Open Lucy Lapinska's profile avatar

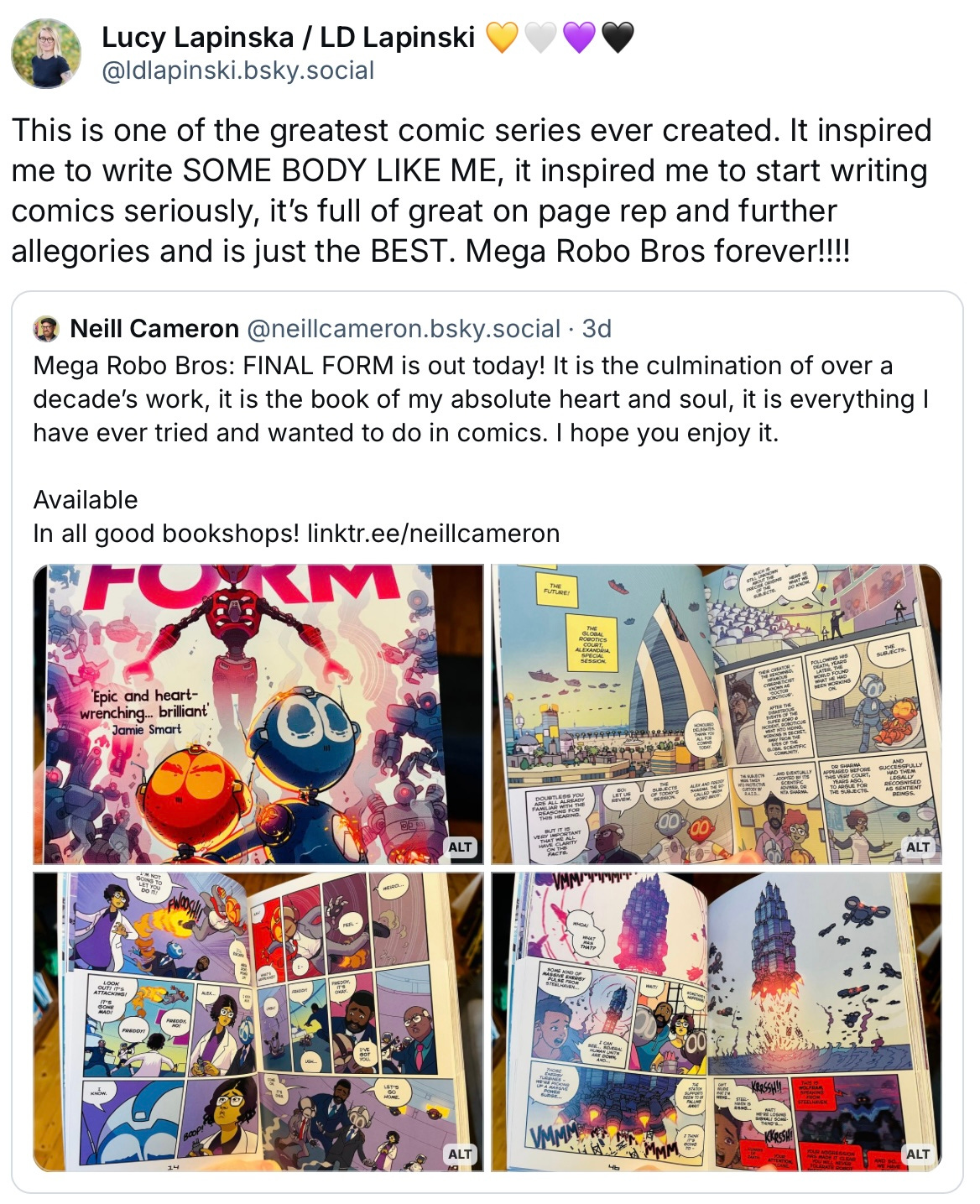pyautogui.click(x=46, y=54)
